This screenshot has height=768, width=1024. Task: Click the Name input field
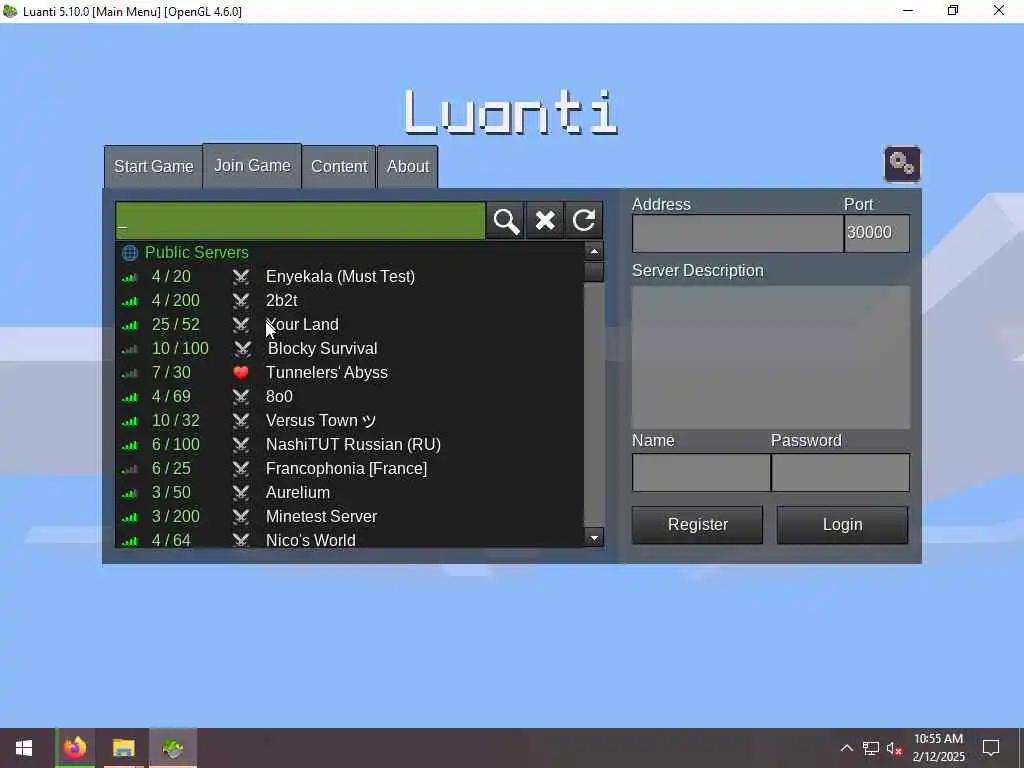[x=701, y=472]
